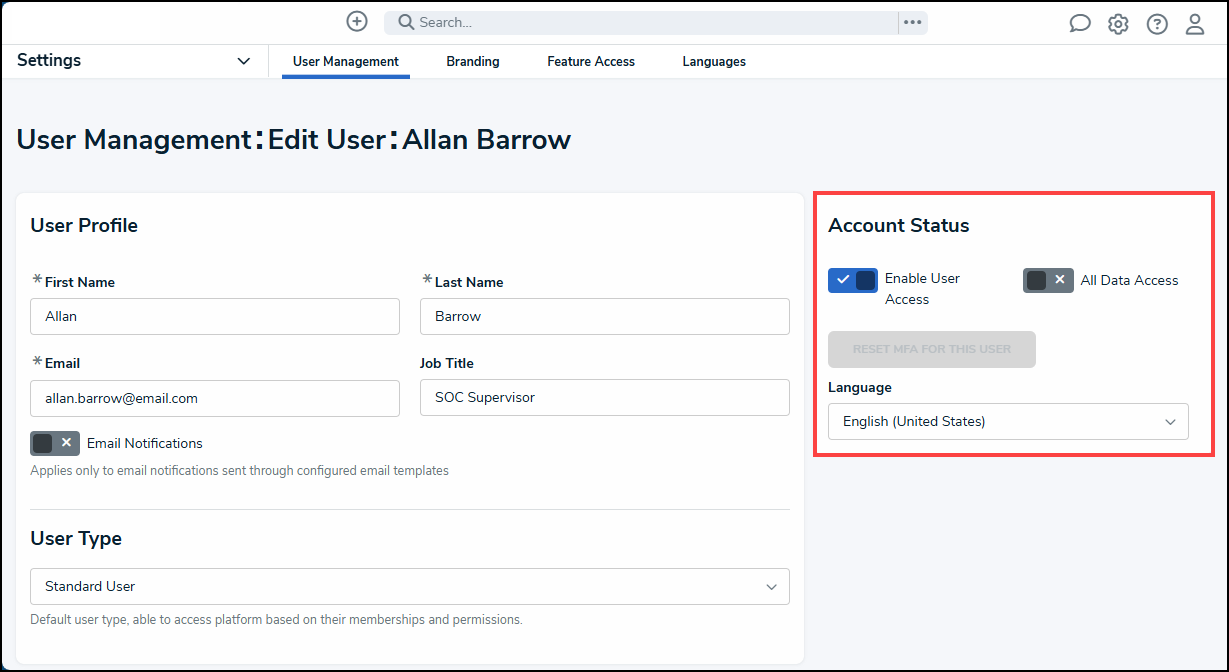Open the user profile icon

pos(1195,24)
